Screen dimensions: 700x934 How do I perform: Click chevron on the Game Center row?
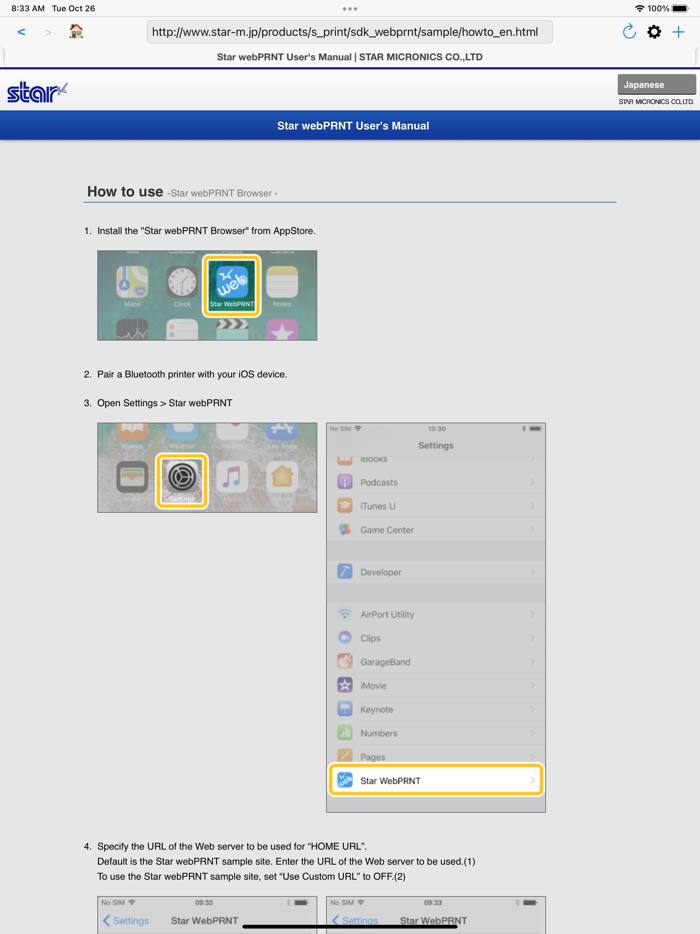533,530
